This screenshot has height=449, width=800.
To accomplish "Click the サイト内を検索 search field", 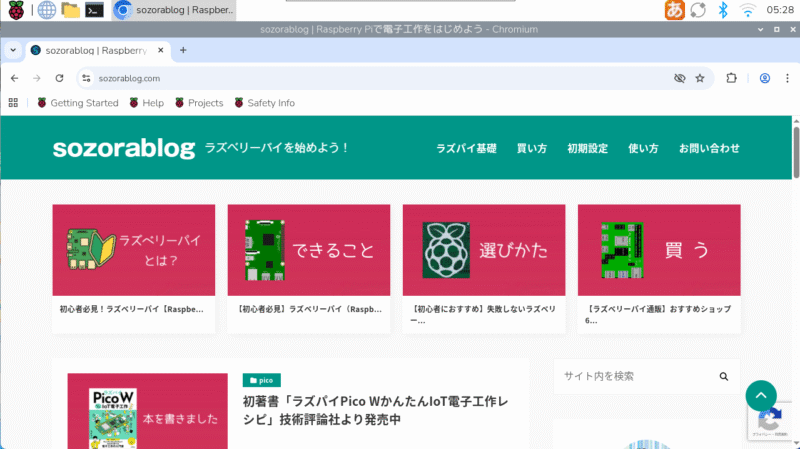I will [635, 377].
